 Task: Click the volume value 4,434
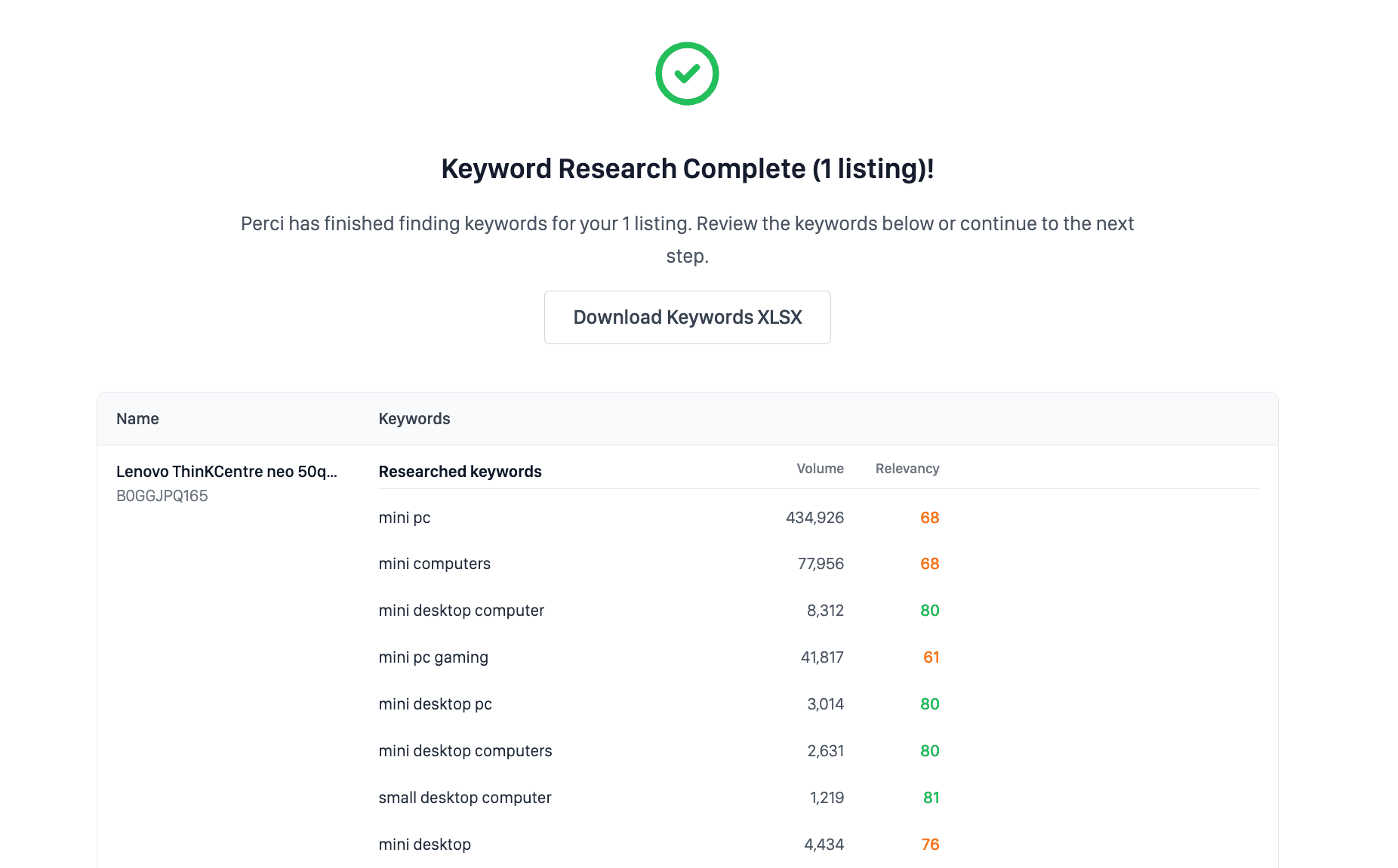click(824, 845)
